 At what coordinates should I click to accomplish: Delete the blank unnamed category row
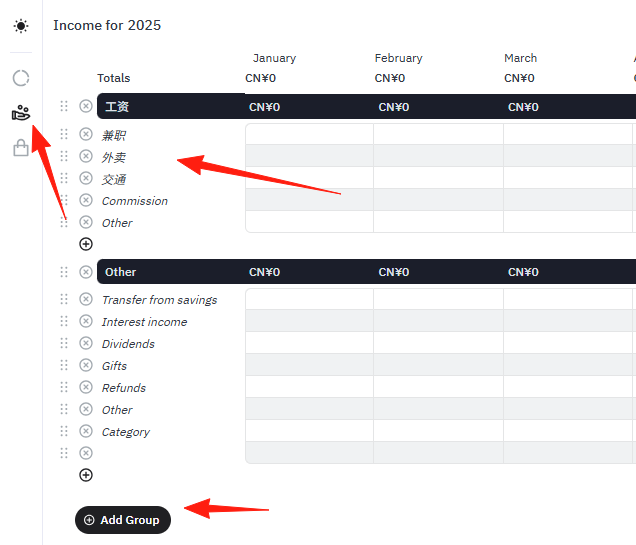[86, 453]
